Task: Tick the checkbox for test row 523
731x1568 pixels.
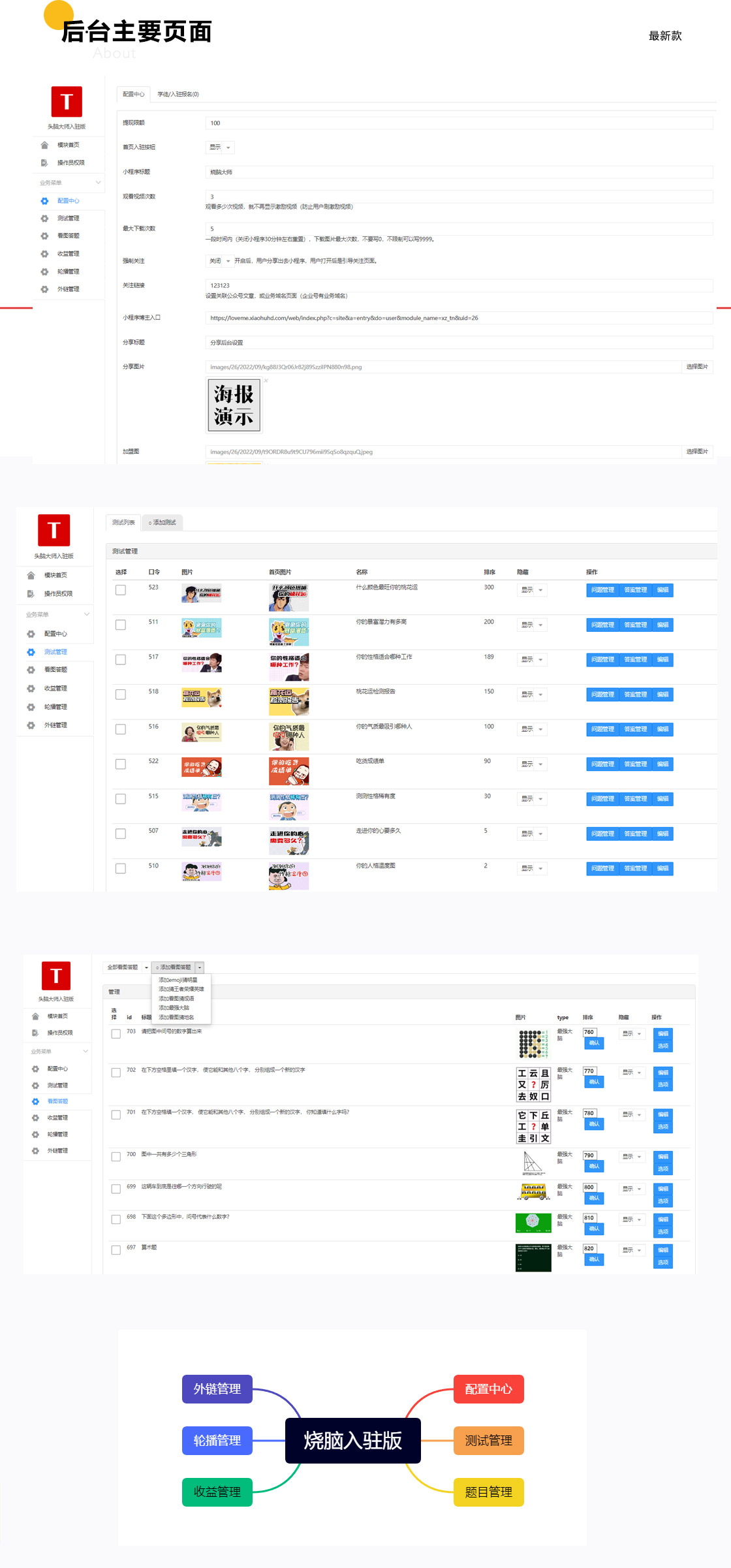Action: click(x=121, y=590)
